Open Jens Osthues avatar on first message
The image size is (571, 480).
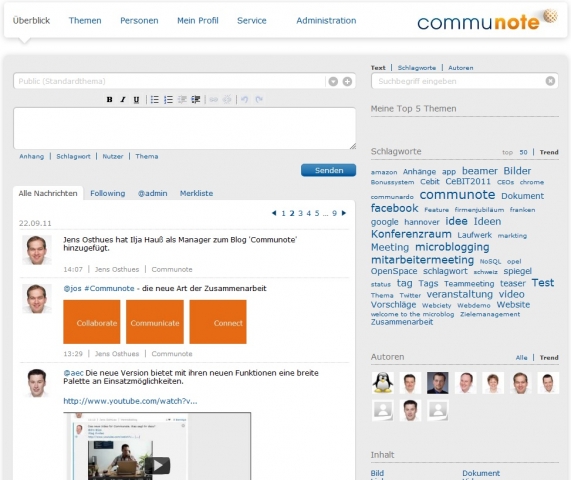(37, 250)
